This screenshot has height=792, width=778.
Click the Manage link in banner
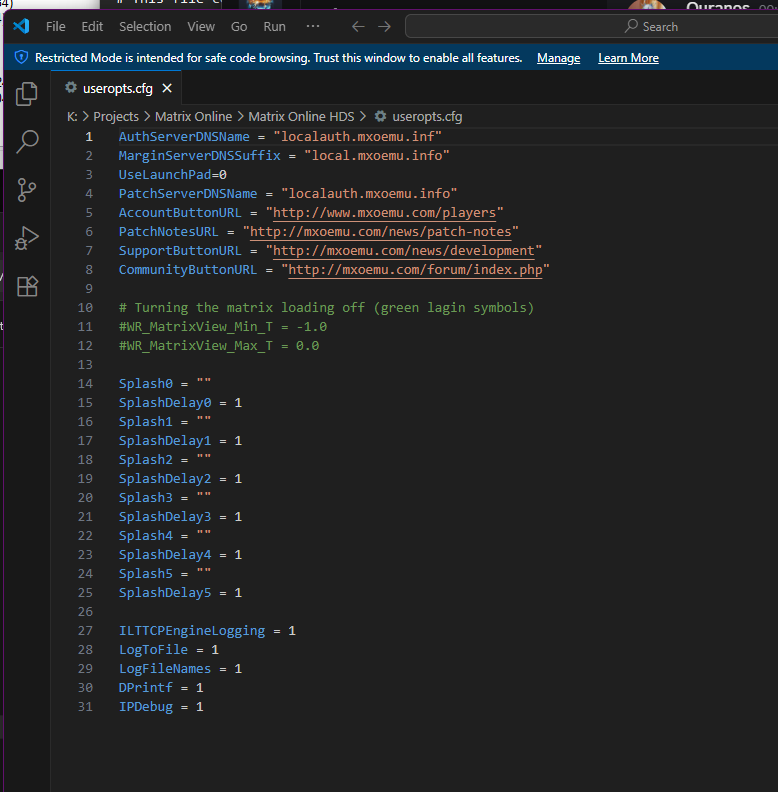558,58
